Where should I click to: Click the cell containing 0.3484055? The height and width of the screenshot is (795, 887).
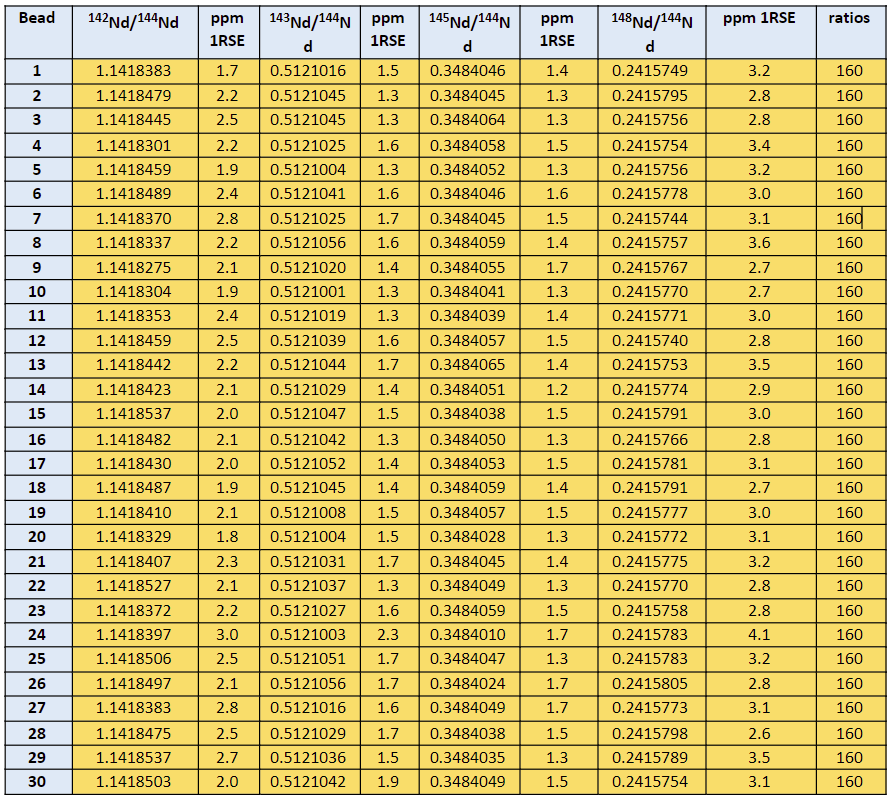tap(470, 267)
